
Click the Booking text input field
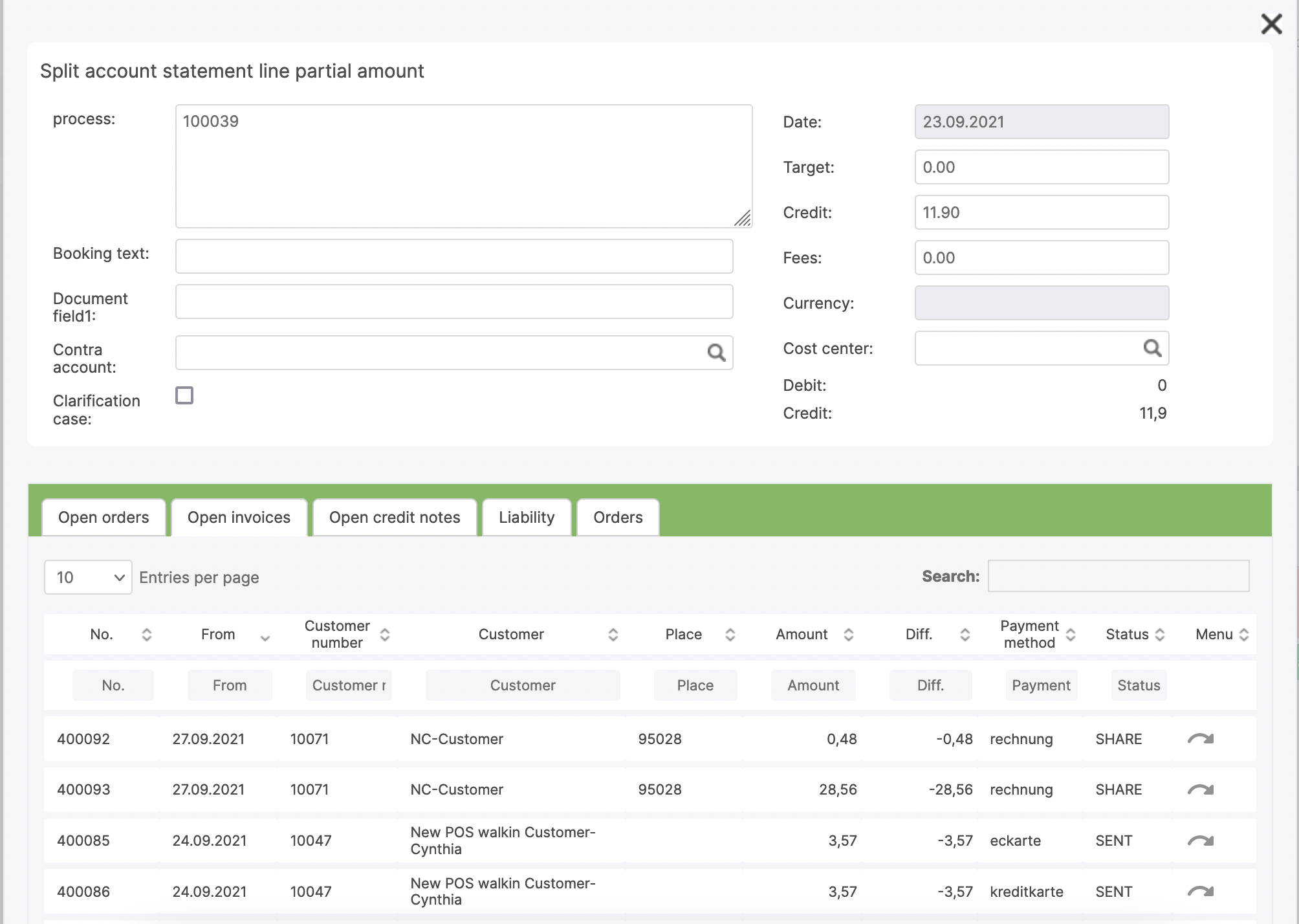[x=454, y=256]
